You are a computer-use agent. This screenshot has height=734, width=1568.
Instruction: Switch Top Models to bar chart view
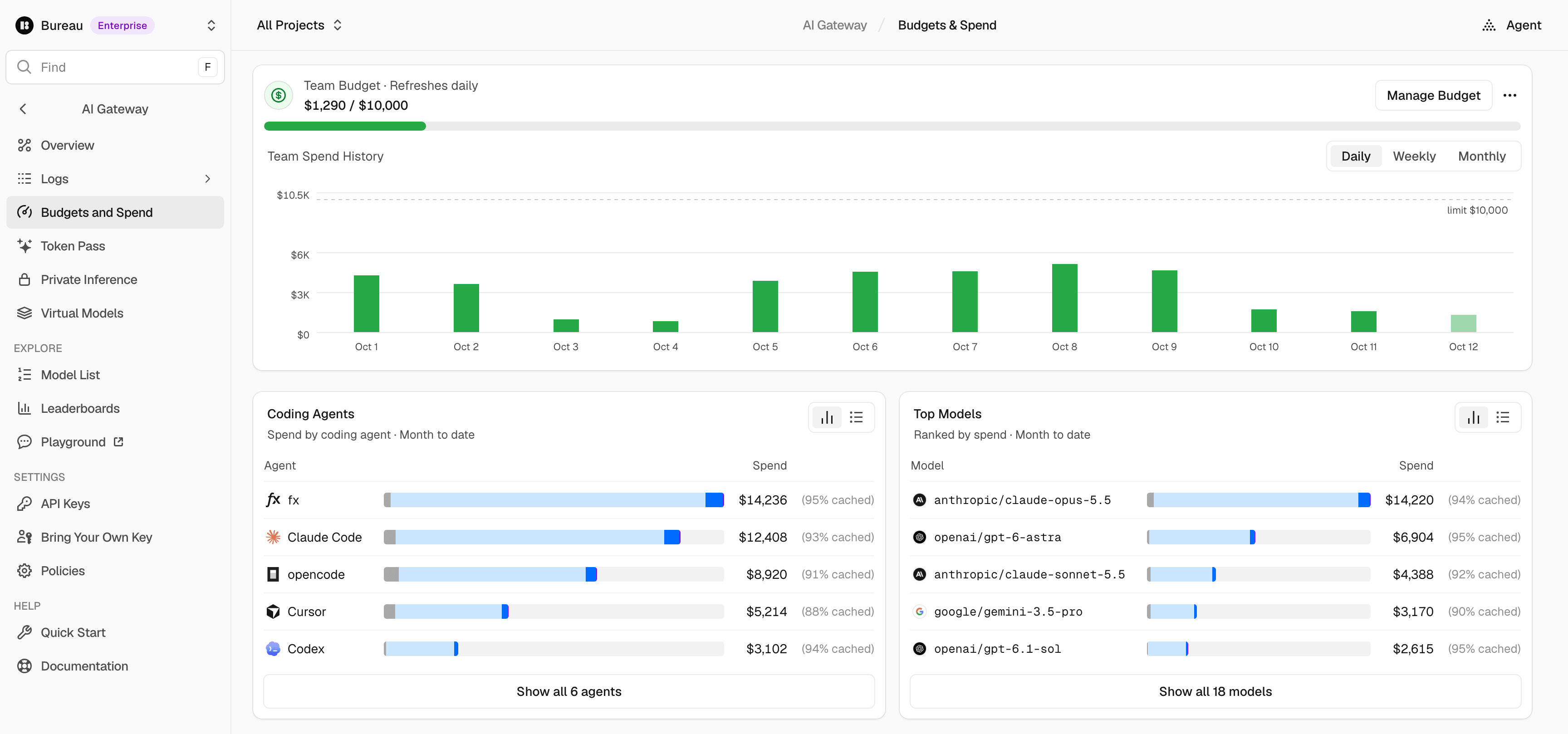(1474, 417)
